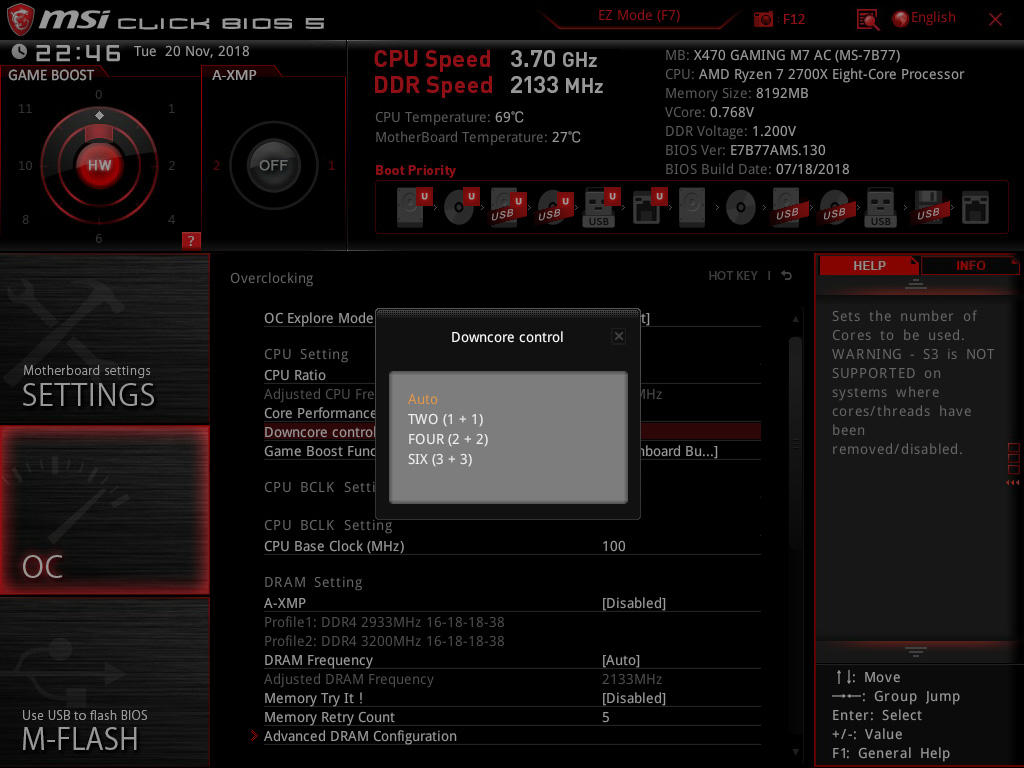
Task: Toggle the A-XMP OFF button
Action: click(x=273, y=165)
